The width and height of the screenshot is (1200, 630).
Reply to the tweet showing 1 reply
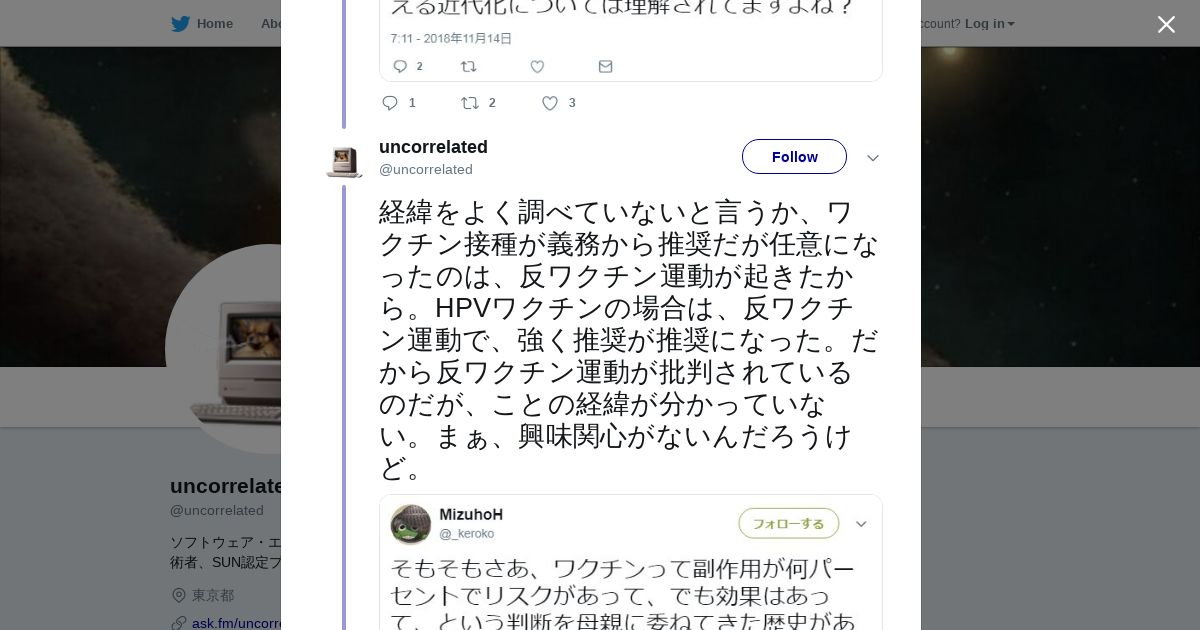tap(390, 103)
